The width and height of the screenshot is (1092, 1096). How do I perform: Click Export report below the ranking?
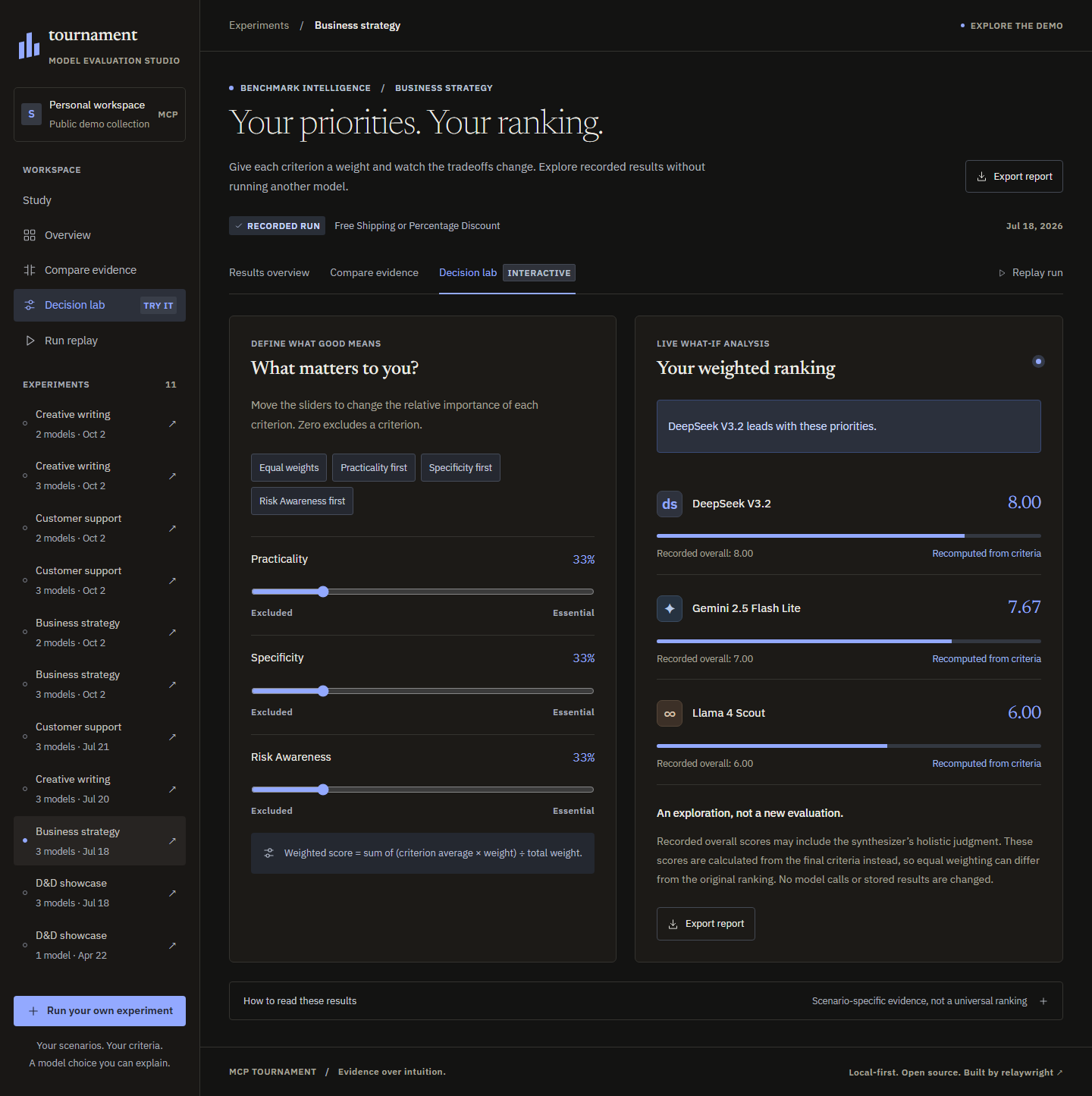click(x=706, y=924)
